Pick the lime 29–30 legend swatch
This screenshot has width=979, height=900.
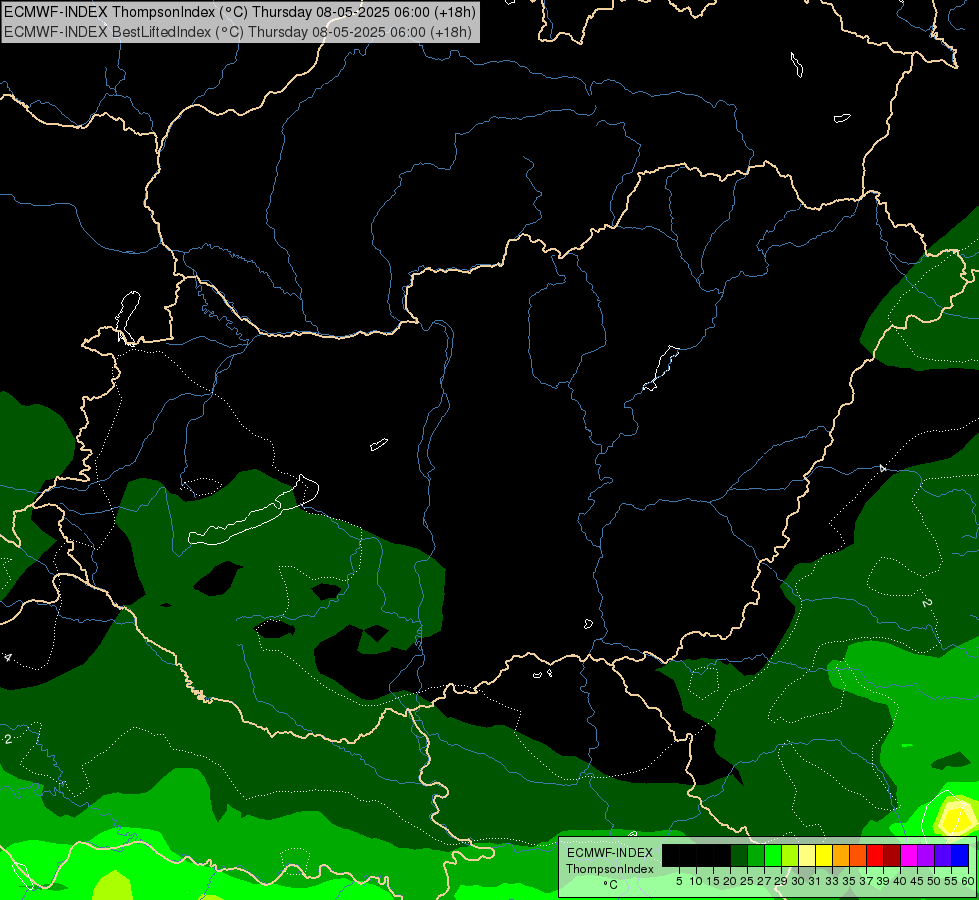point(790,856)
